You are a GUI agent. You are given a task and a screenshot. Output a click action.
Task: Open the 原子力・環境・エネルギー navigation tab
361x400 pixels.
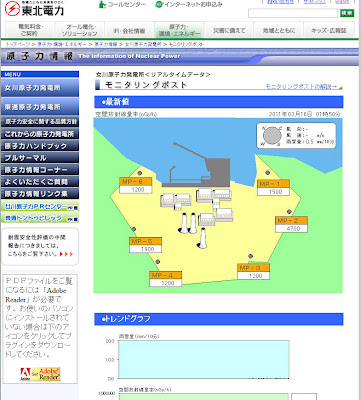179,30
